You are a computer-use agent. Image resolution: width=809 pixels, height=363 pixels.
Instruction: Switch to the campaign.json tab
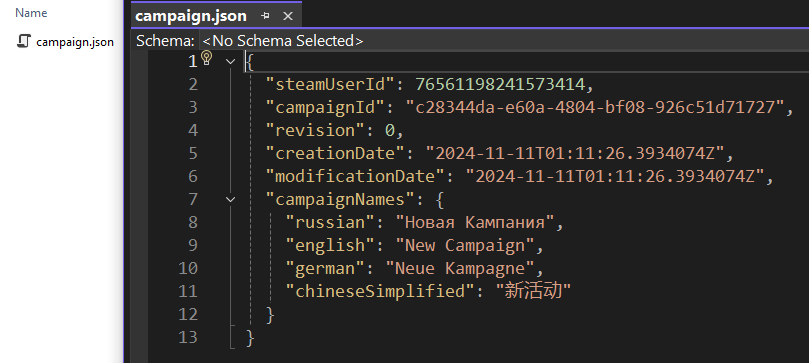(191, 16)
